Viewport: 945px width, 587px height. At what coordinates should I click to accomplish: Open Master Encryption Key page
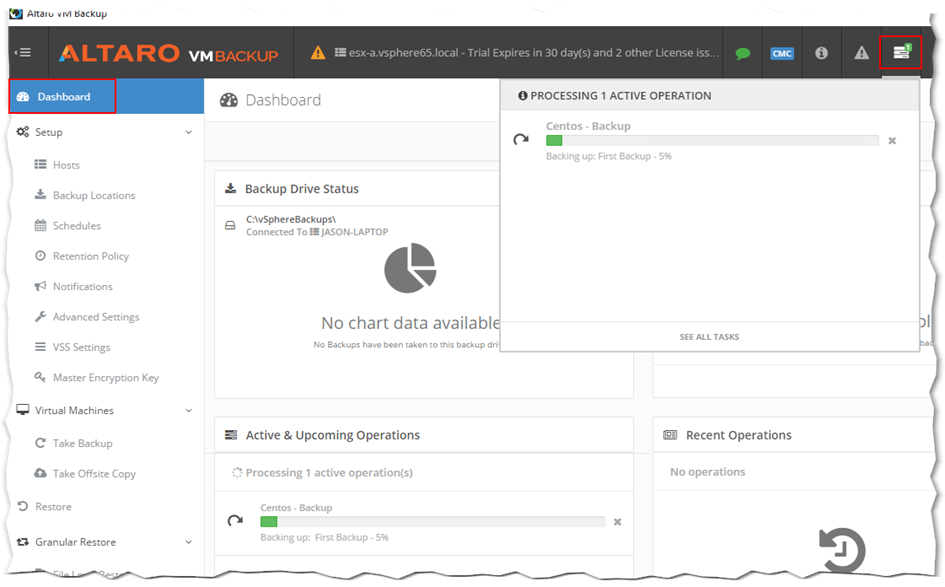[x=105, y=378]
